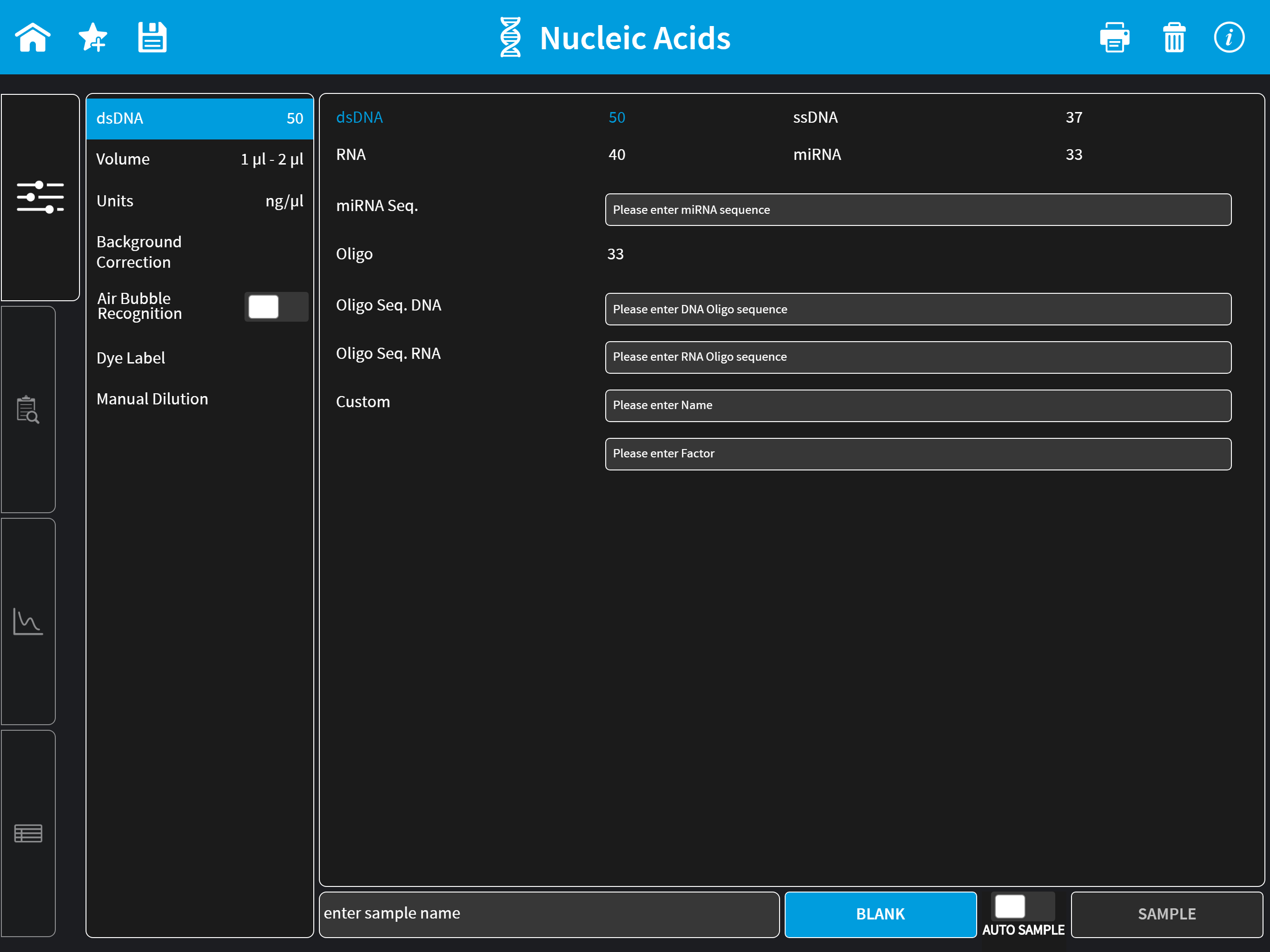The height and width of the screenshot is (952, 1270).
Task: Save results with the floppy disk icon
Action: pyautogui.click(x=152, y=37)
